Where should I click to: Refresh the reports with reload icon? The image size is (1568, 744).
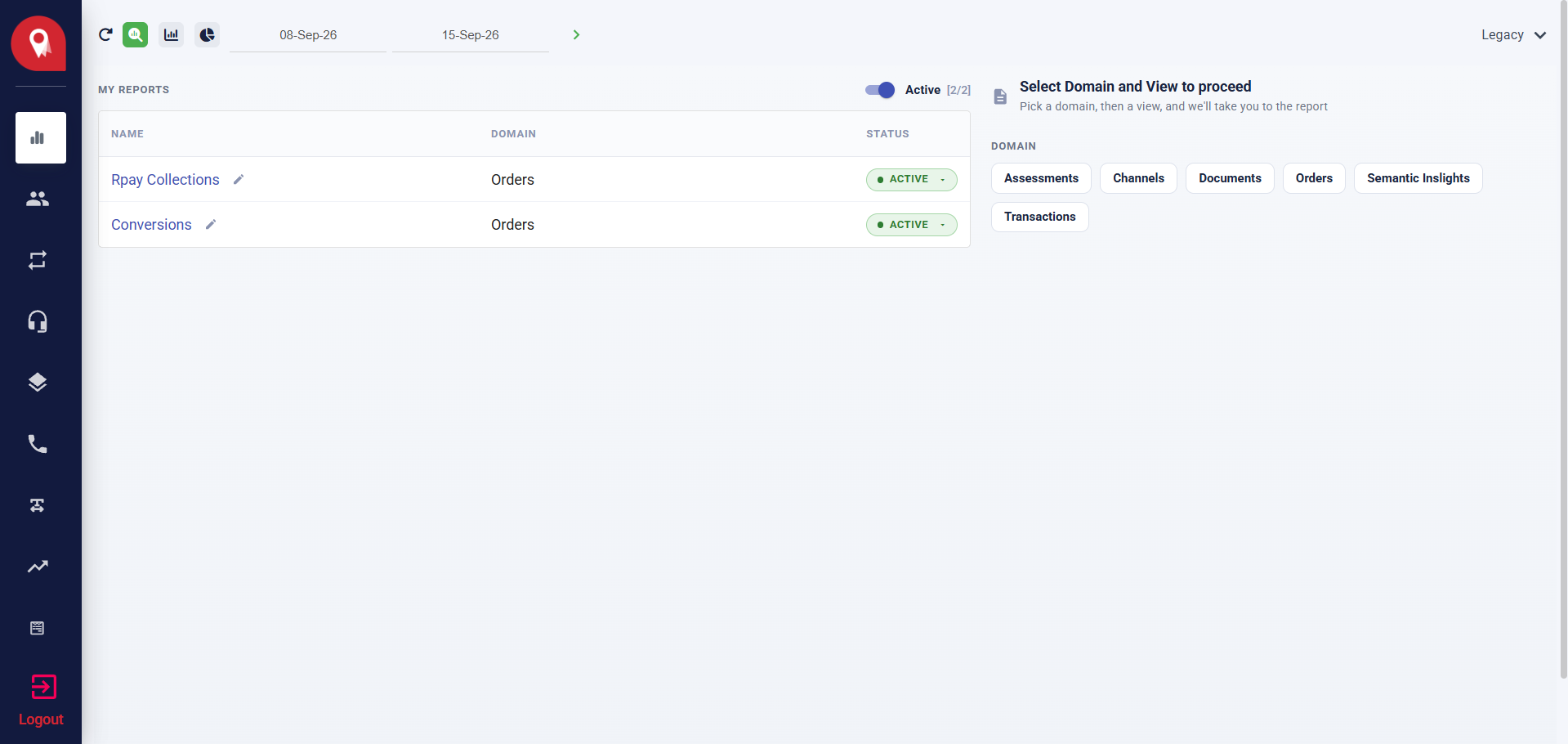[x=105, y=34]
